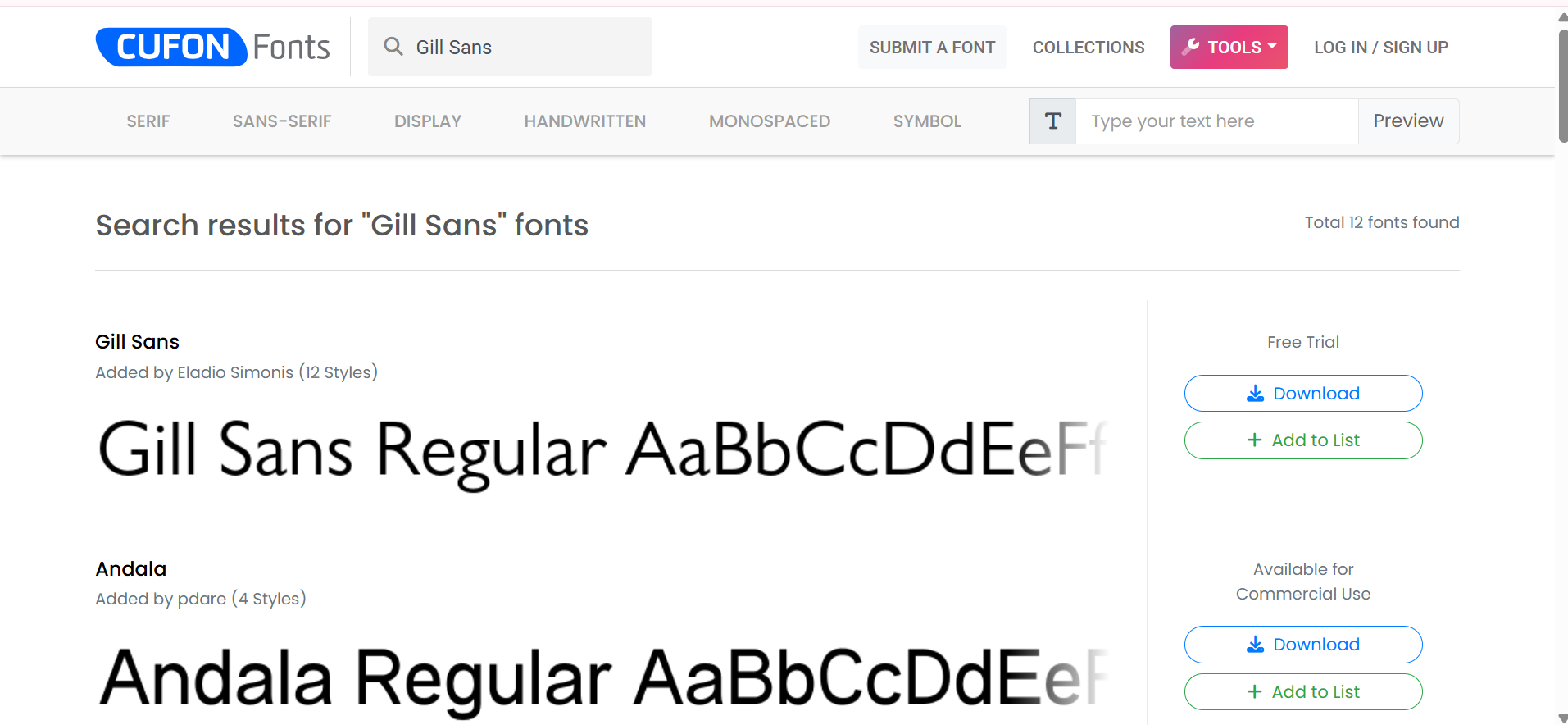Click LOG IN / SIGN UP
Screen dimensions: 1568x725
click(x=1380, y=47)
